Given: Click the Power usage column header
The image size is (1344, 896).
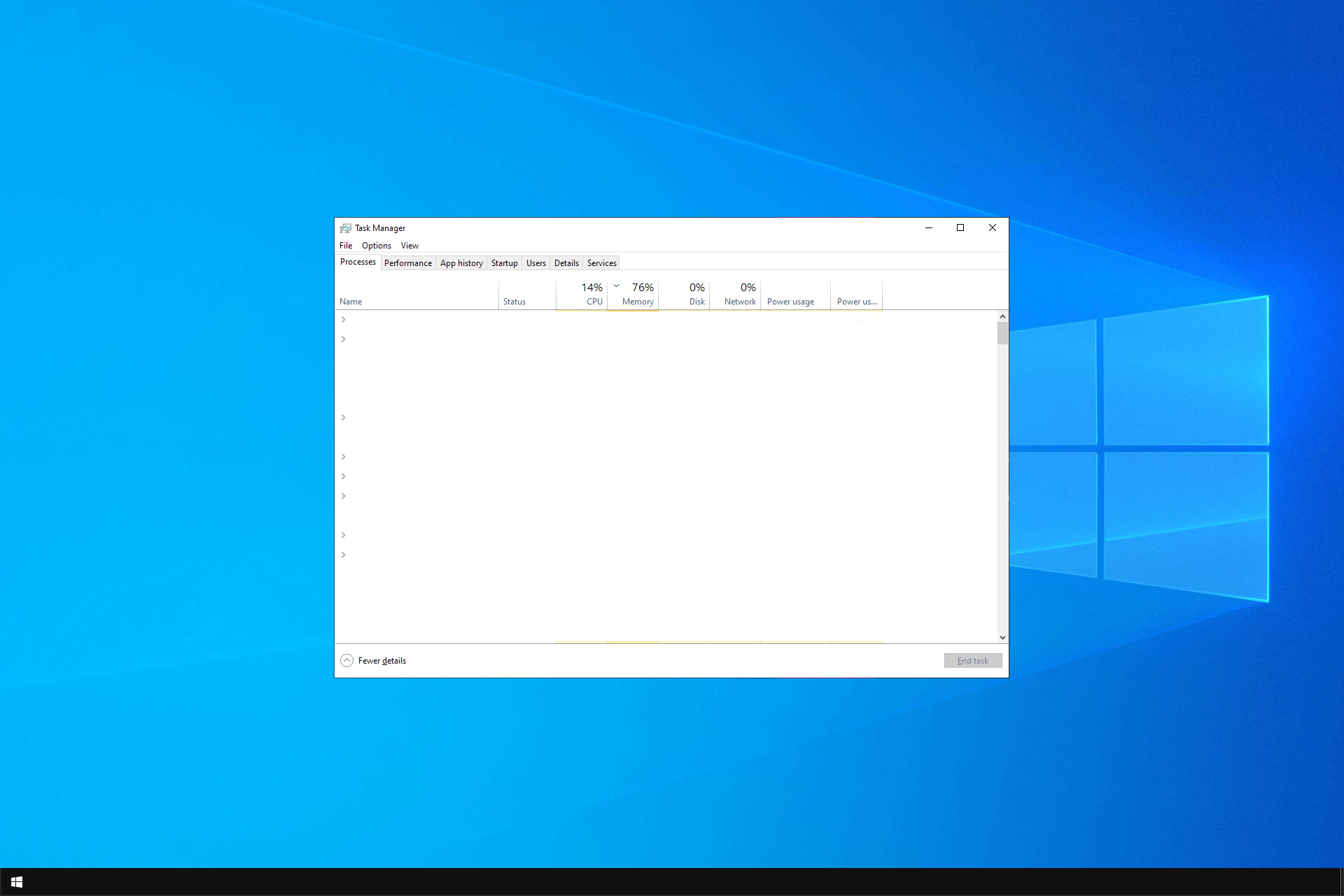Looking at the screenshot, I should [795, 295].
